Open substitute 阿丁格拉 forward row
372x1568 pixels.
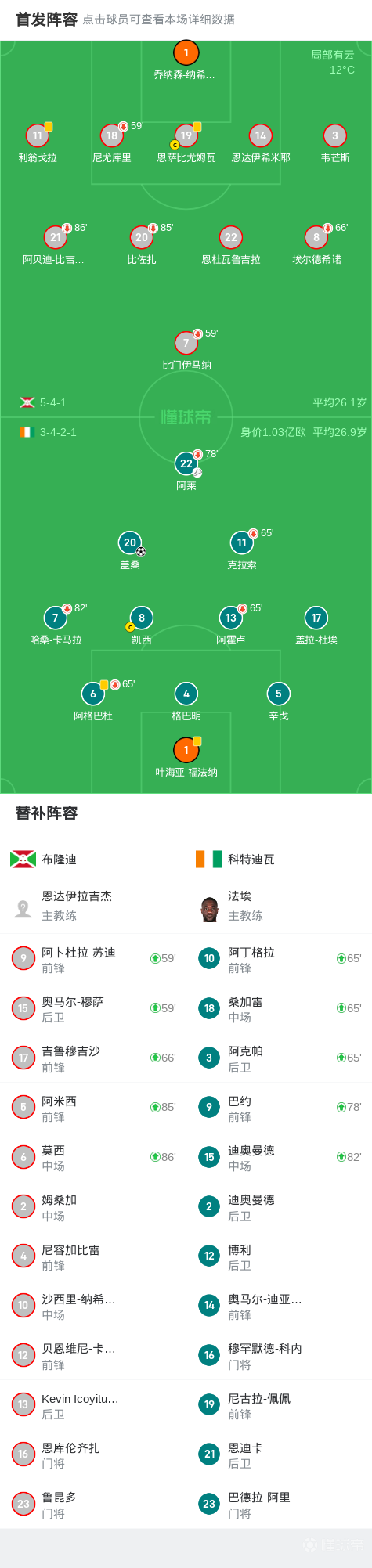coord(279,959)
